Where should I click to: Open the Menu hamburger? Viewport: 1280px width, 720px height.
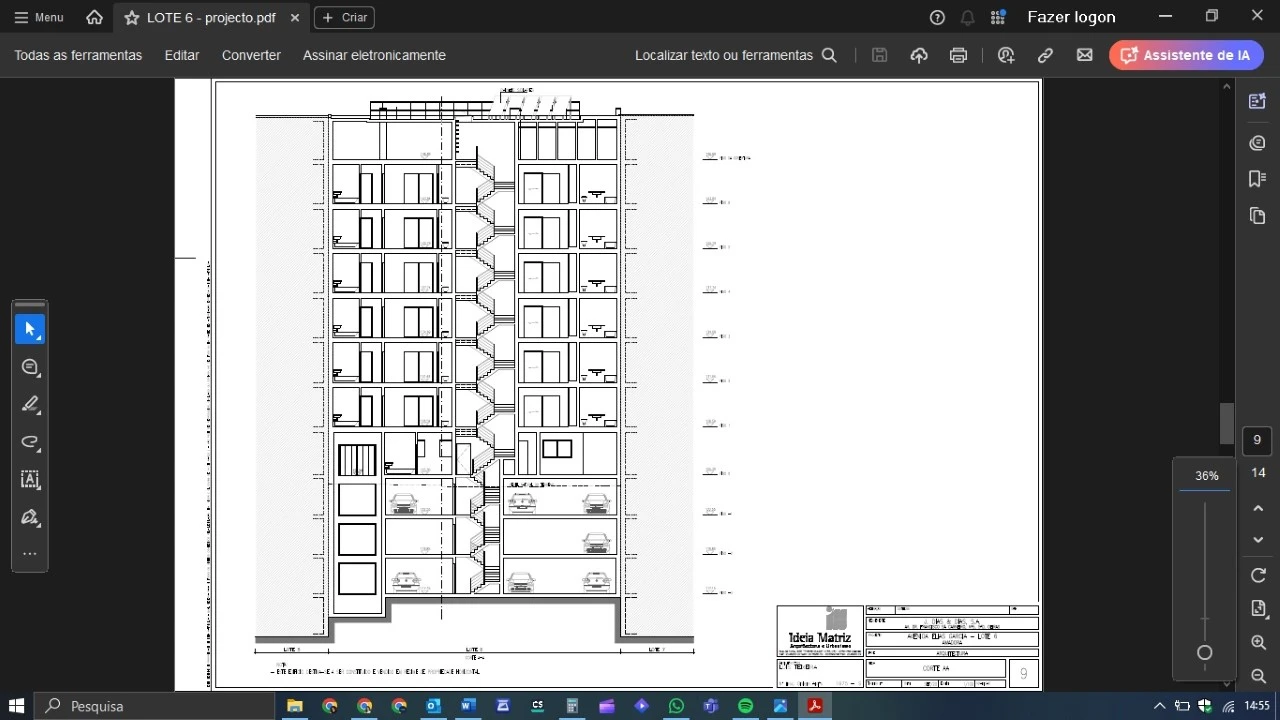39,17
